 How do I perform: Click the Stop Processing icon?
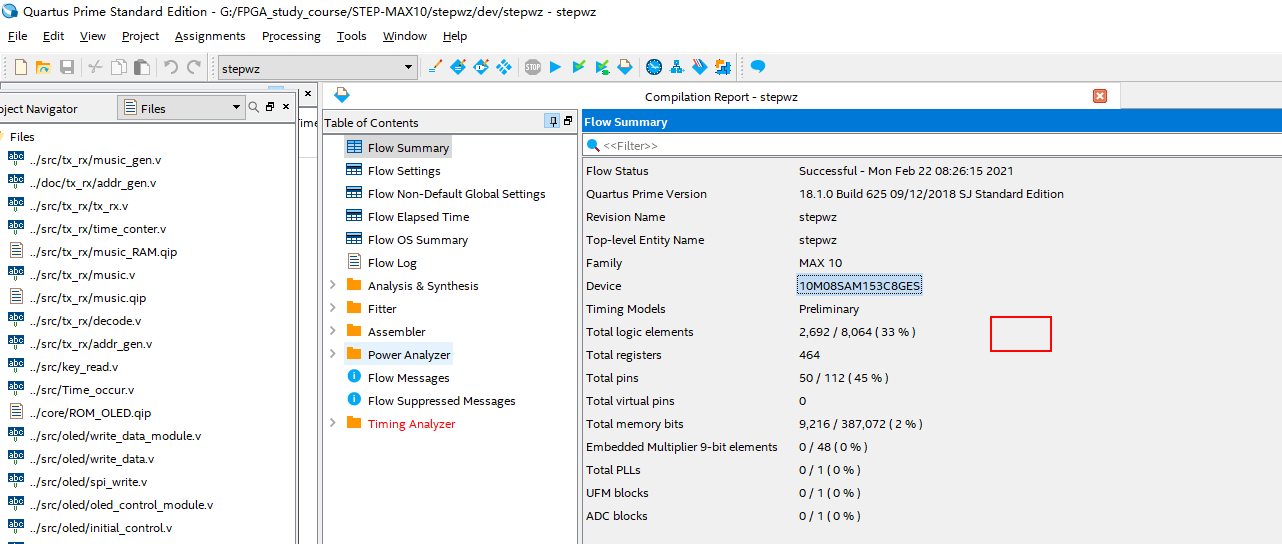[x=533, y=67]
